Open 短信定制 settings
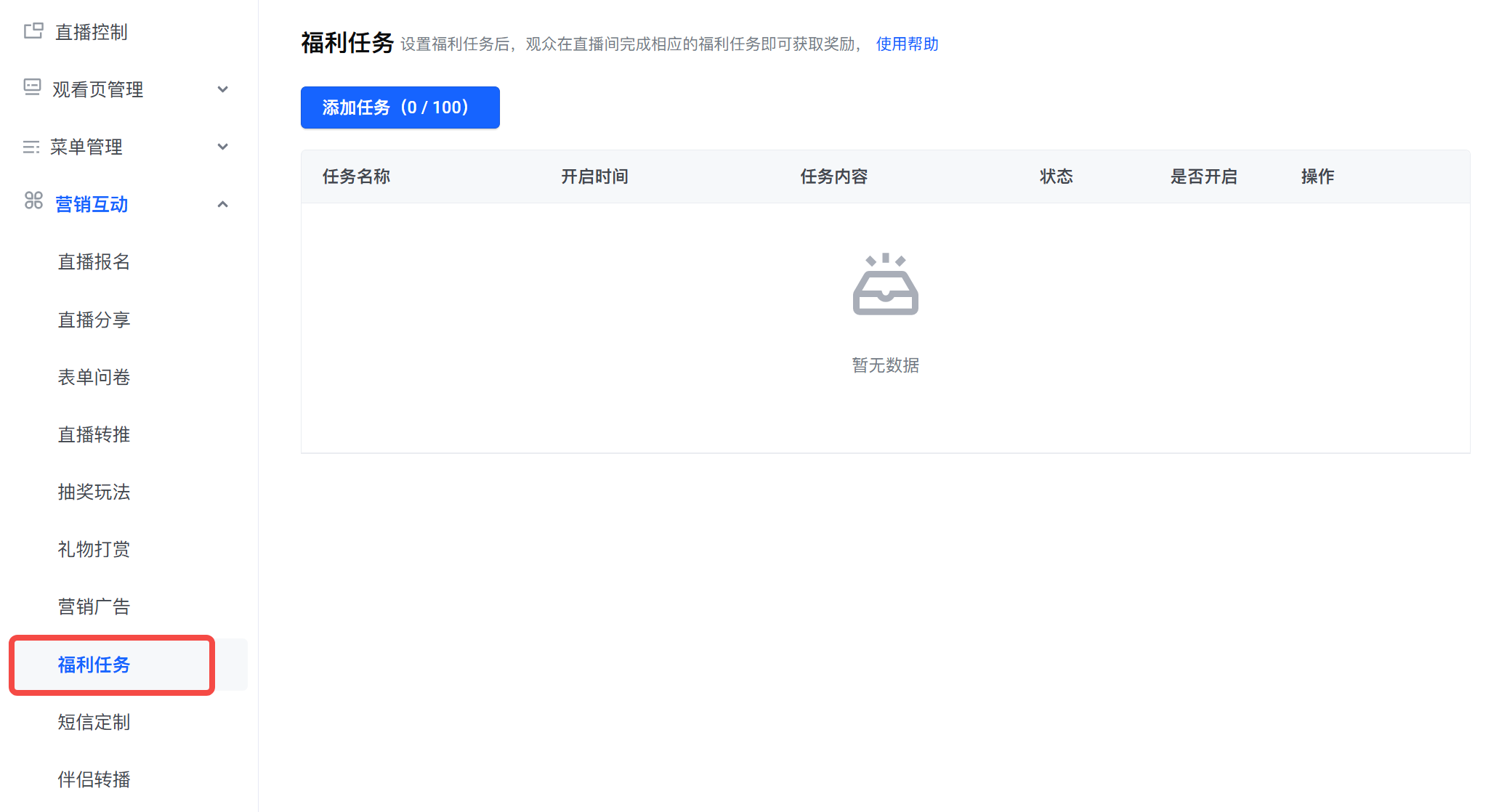The image size is (1507, 812). (x=94, y=722)
